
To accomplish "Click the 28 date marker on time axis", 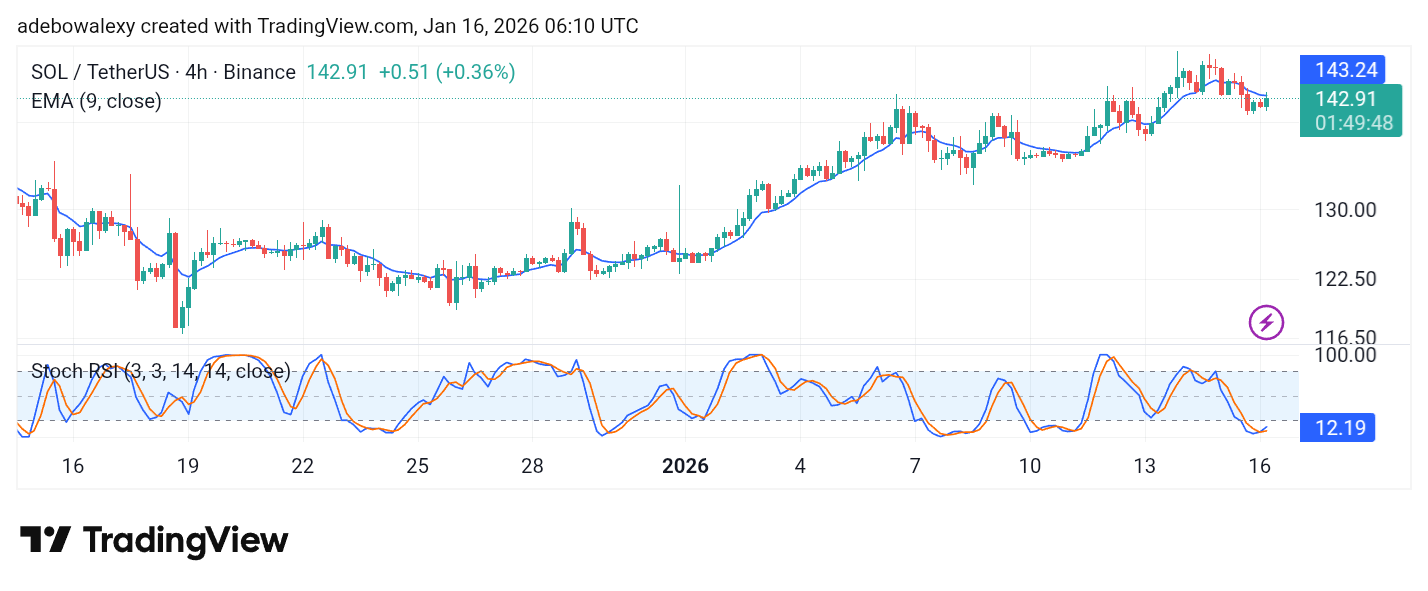I will (x=532, y=466).
